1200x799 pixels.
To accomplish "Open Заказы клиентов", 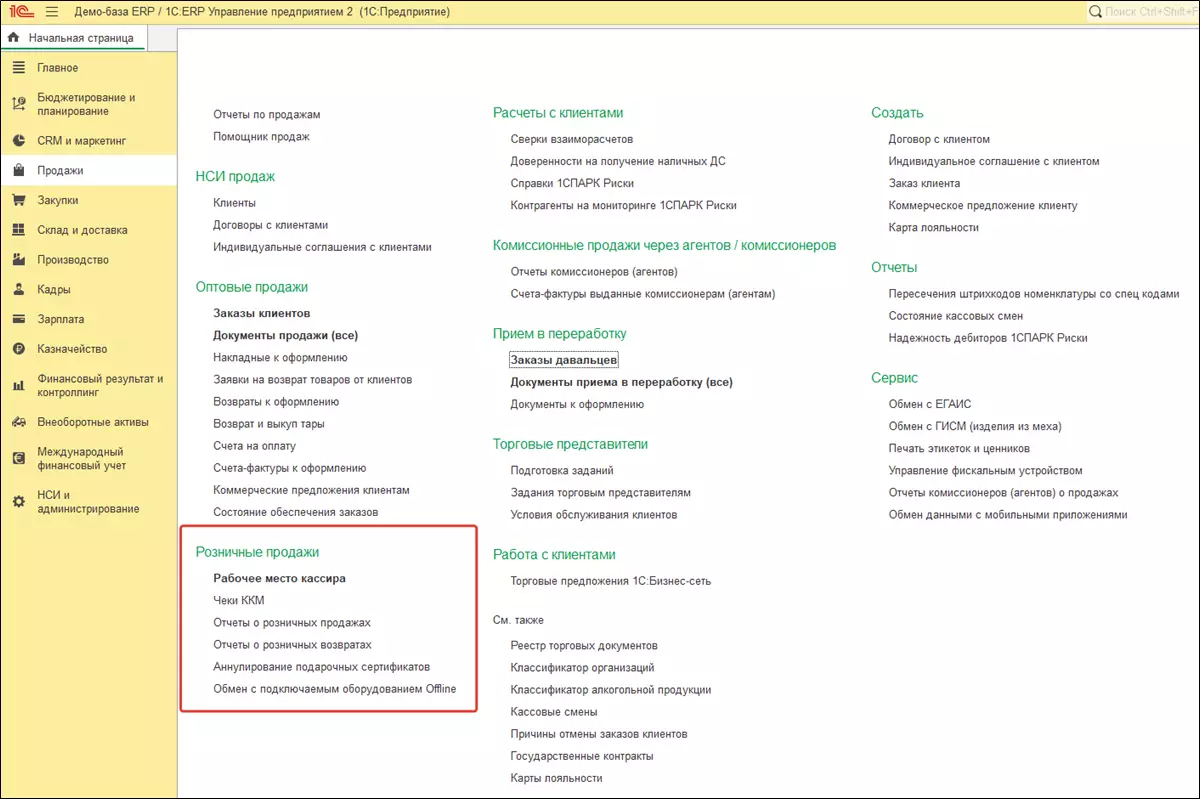I will point(262,313).
